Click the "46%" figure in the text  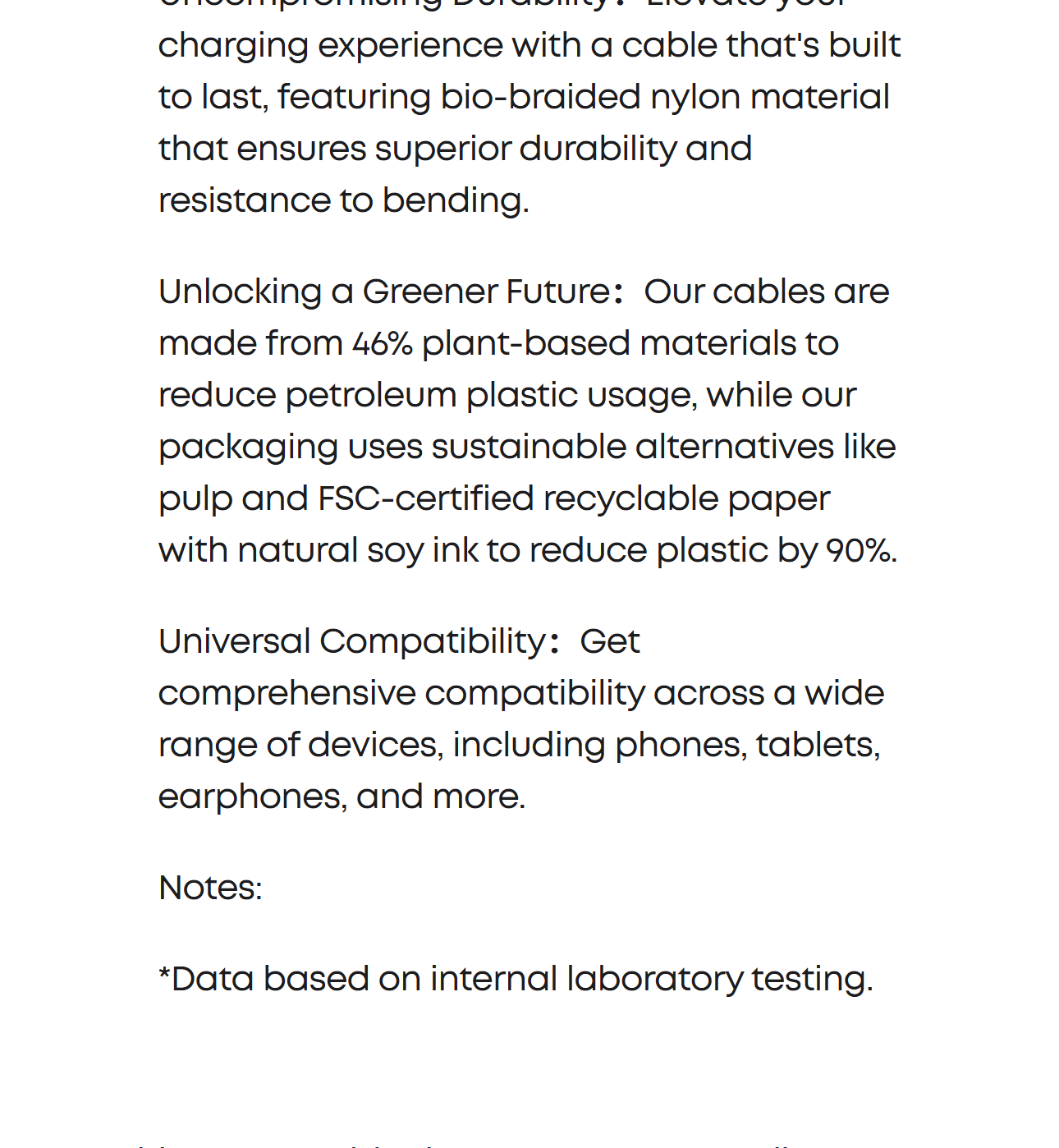point(382,343)
